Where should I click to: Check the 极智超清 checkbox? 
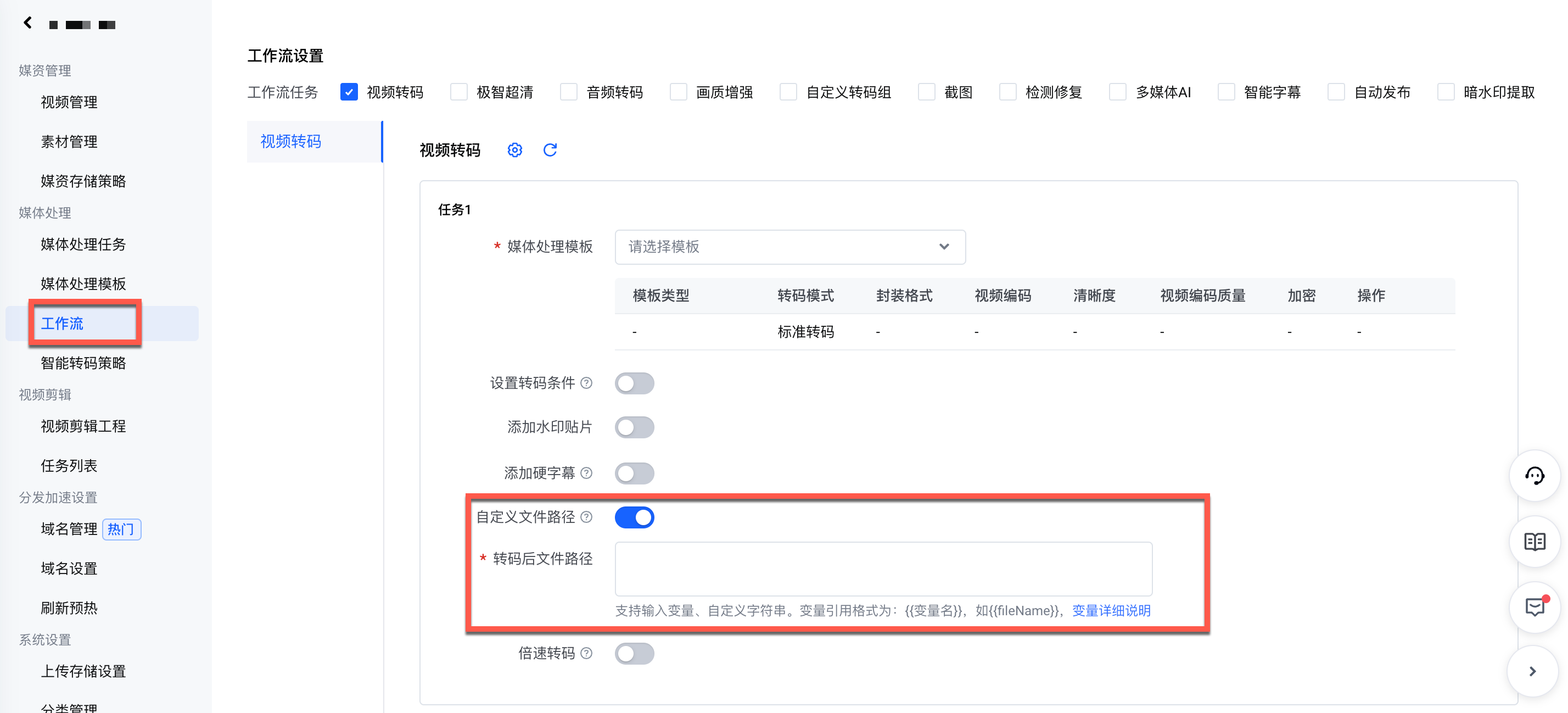tap(459, 92)
